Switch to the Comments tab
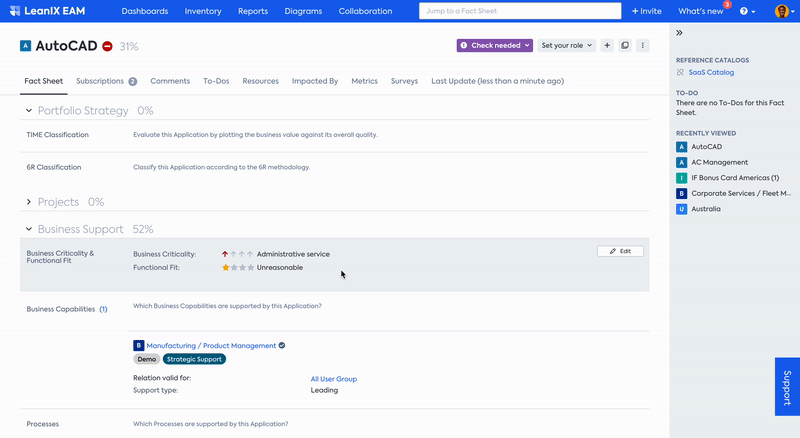 [170, 81]
